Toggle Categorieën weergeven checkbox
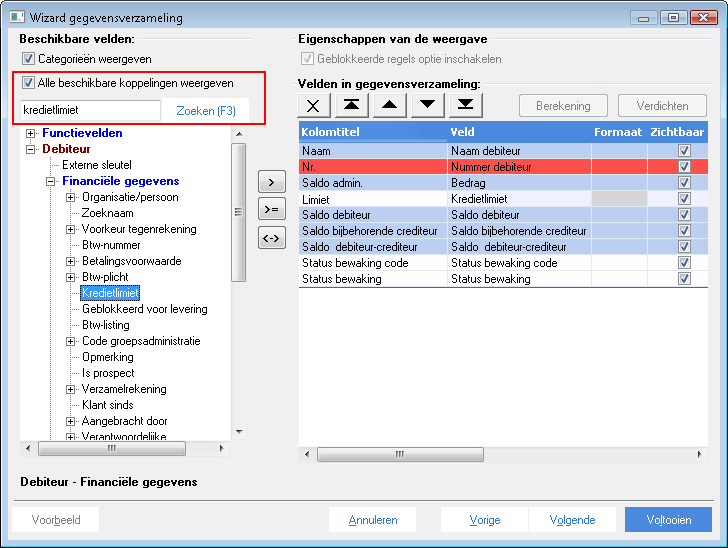Viewport: 728px width, 548px height. coord(28,59)
